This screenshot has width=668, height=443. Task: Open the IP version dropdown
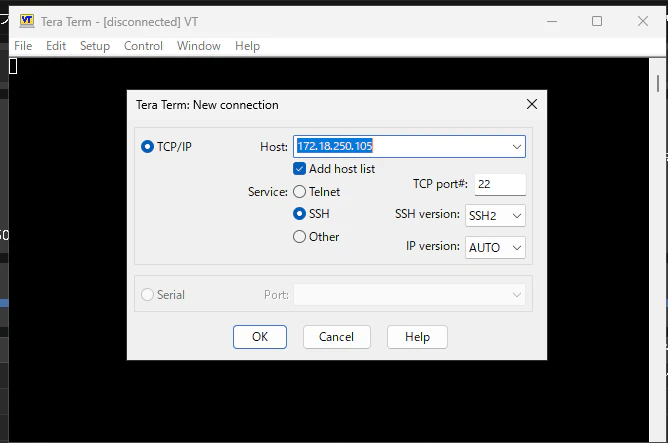[495, 247]
